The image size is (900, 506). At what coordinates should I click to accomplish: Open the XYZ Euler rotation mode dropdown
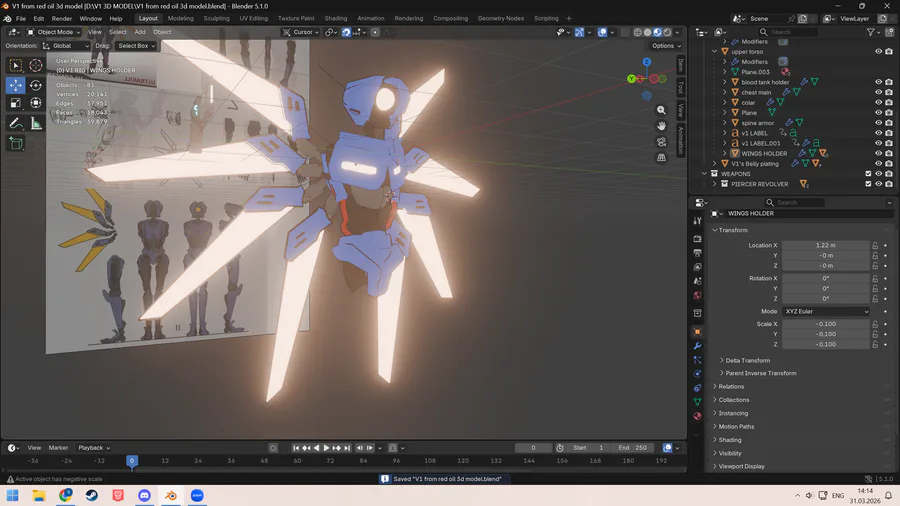tap(825, 311)
